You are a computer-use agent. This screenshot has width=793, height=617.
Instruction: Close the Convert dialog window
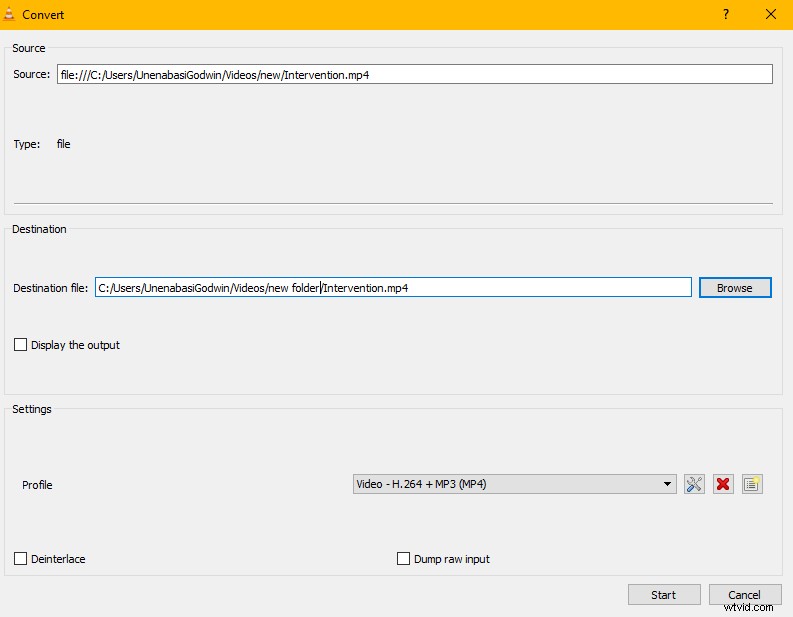[770, 15]
